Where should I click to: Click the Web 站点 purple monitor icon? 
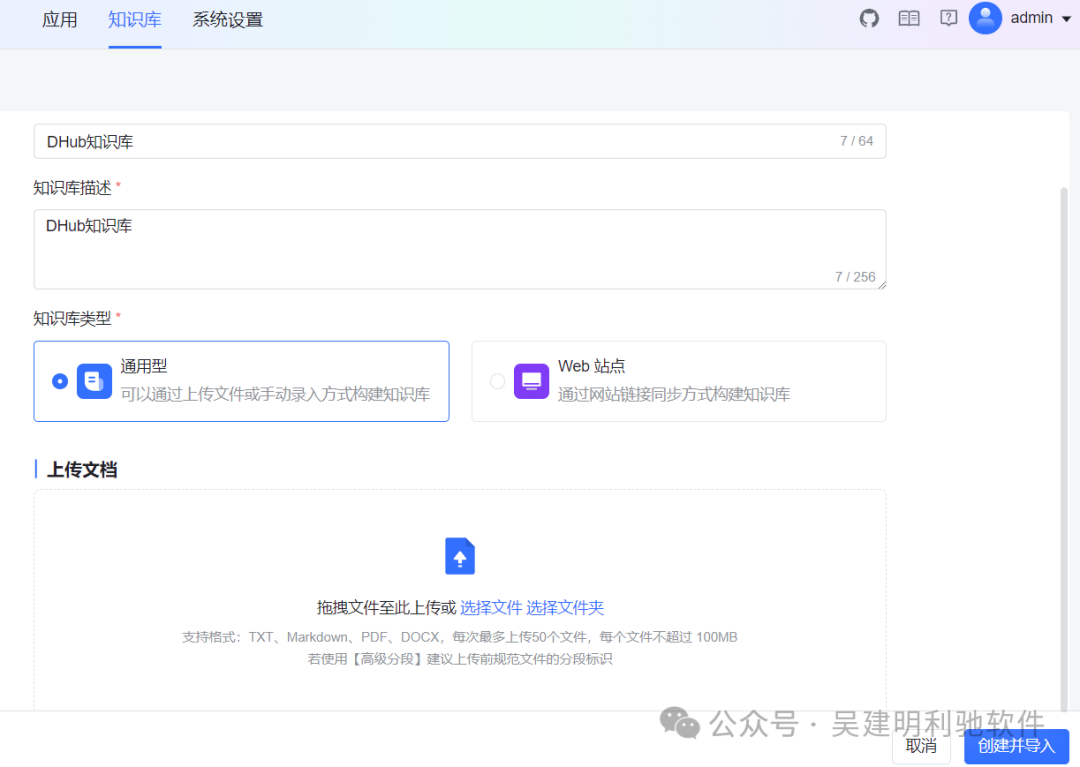click(x=531, y=381)
